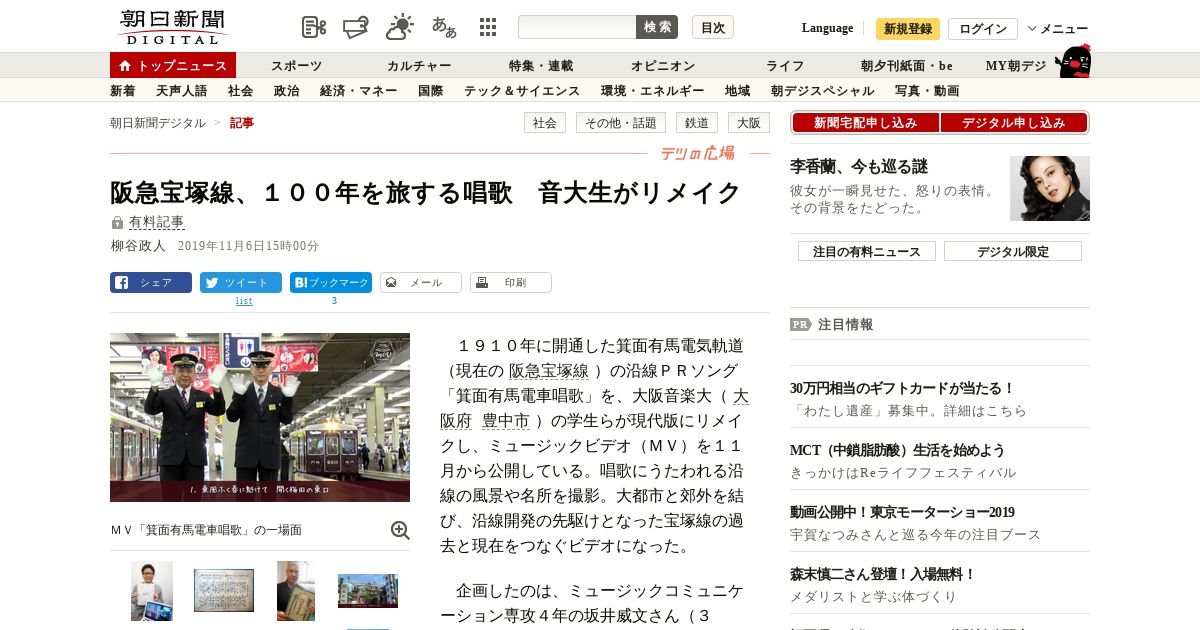Click the 新規登録 register button

908,29
